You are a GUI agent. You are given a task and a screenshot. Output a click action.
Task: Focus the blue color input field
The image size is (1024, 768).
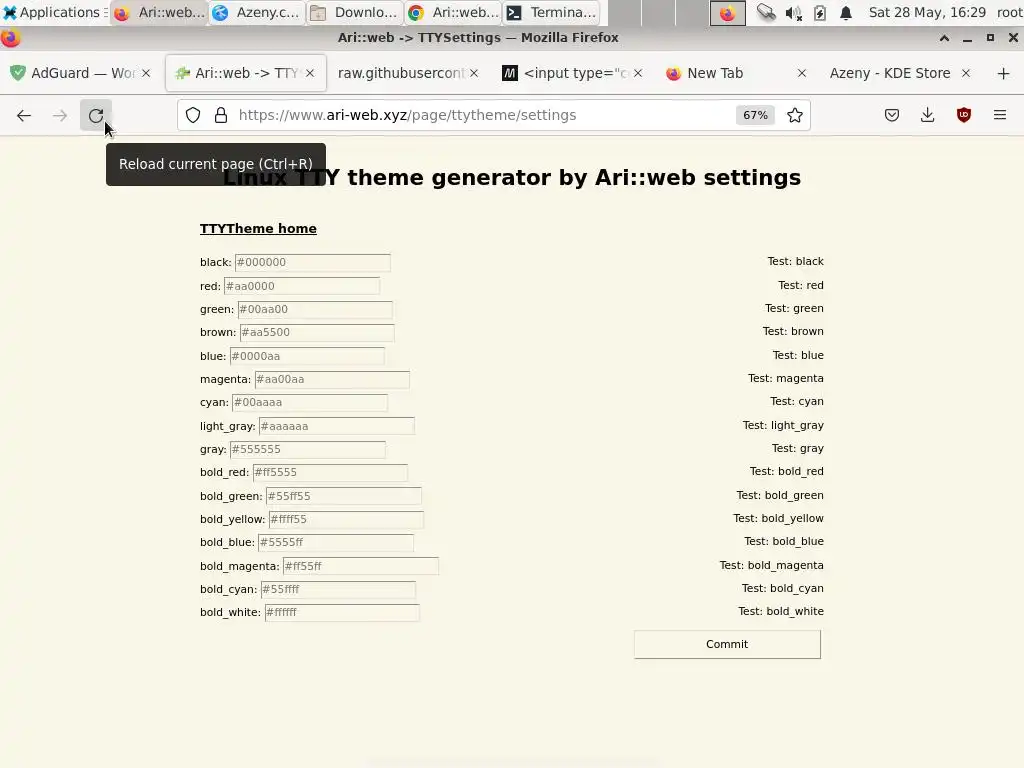[307, 356]
